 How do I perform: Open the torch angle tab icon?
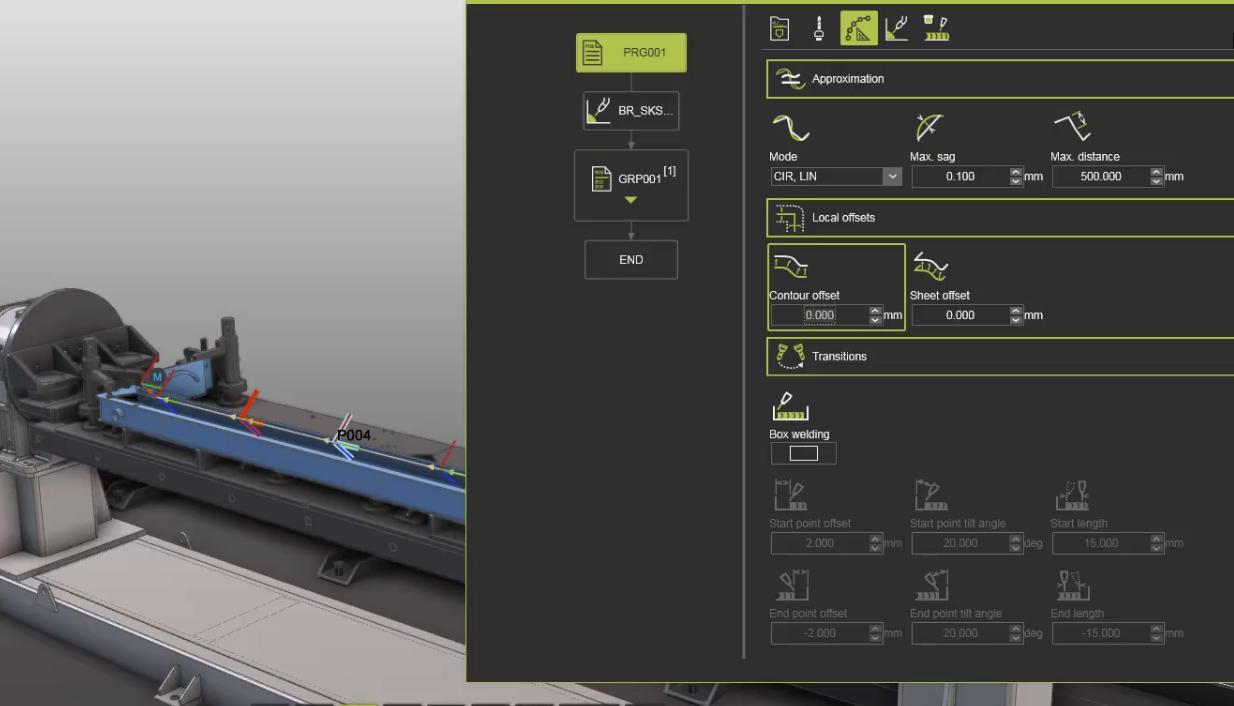(897, 29)
